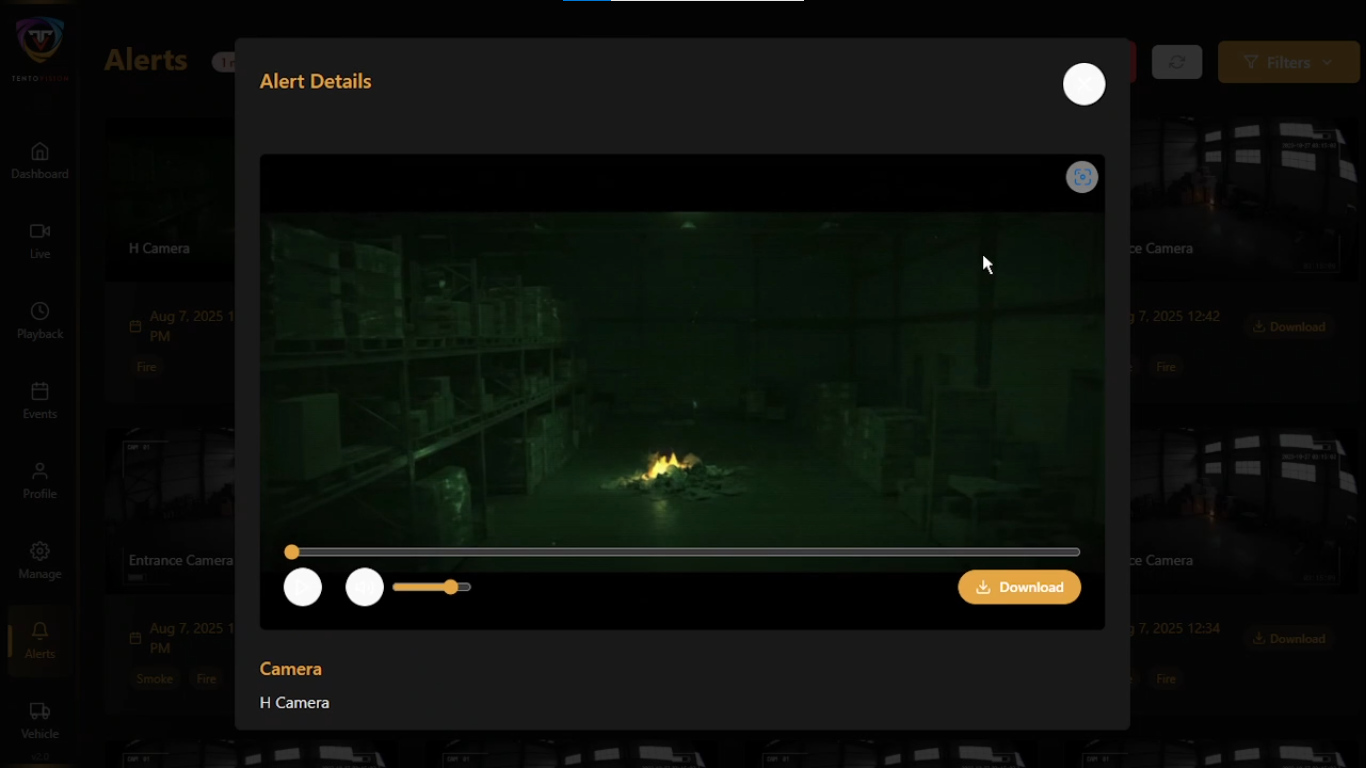Click the volume slider handle
The image size is (1366, 768).
point(452,587)
